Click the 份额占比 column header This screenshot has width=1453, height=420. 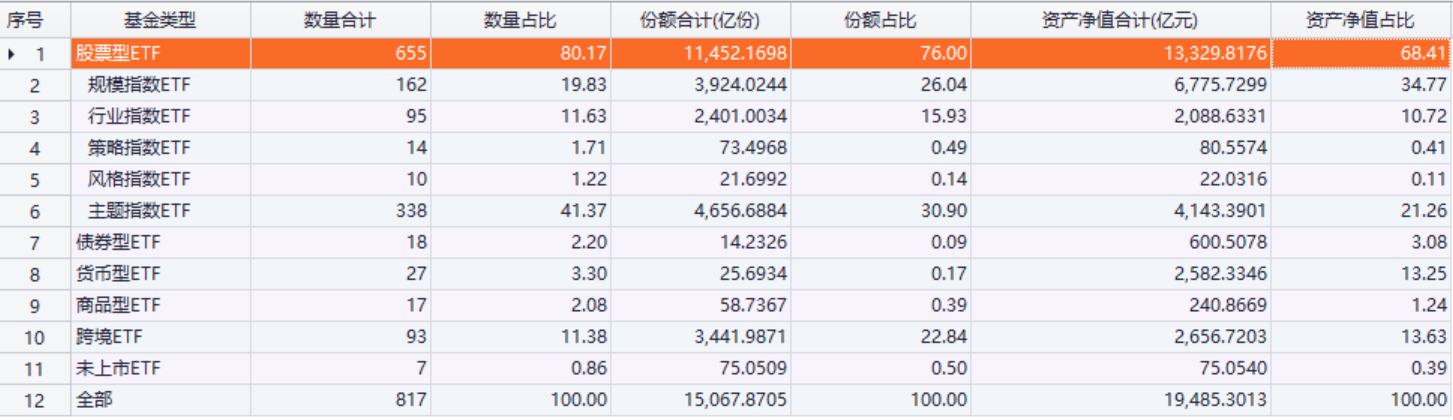[880, 20]
